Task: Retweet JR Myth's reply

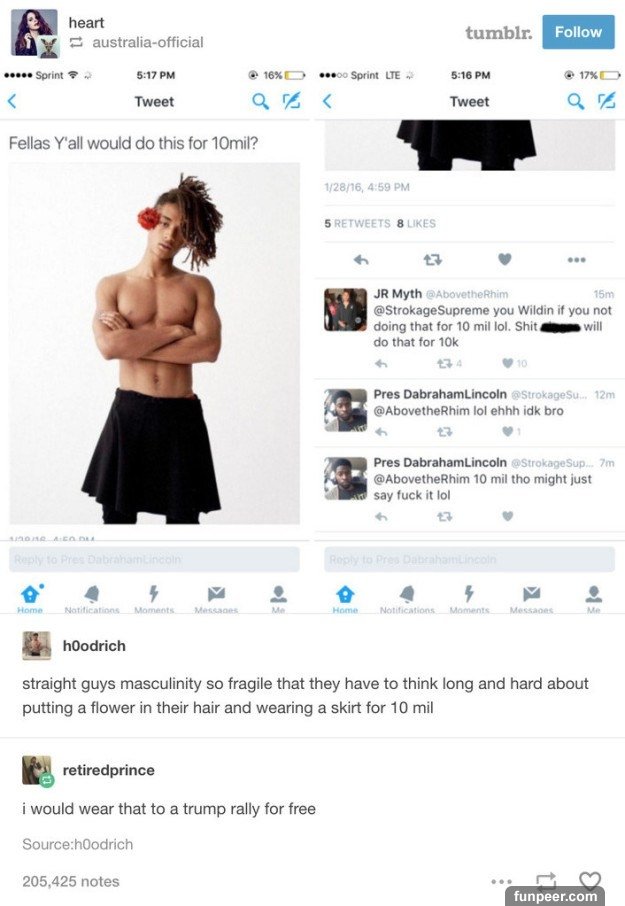Action: [444, 363]
